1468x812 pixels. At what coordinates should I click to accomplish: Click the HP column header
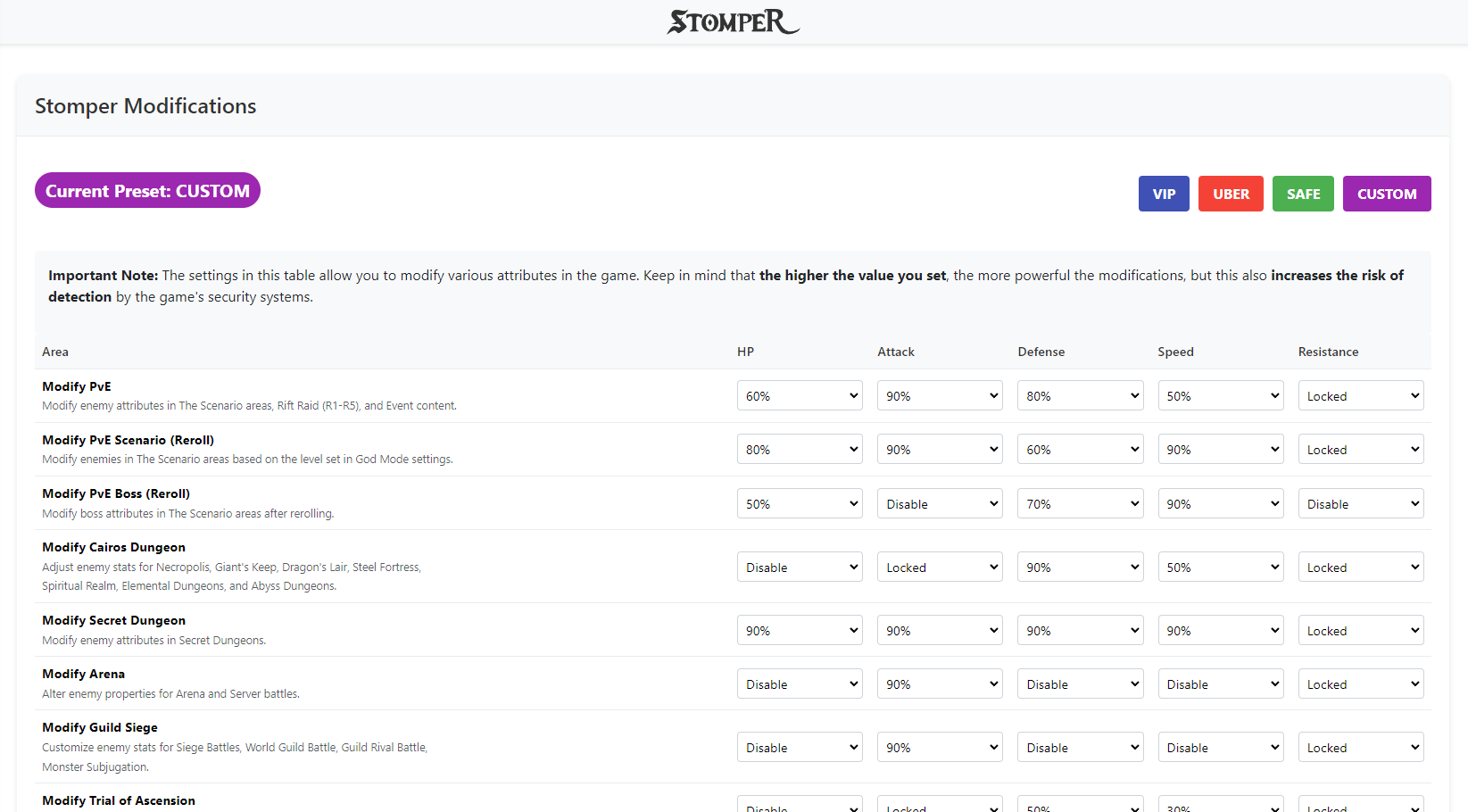[x=745, y=352]
